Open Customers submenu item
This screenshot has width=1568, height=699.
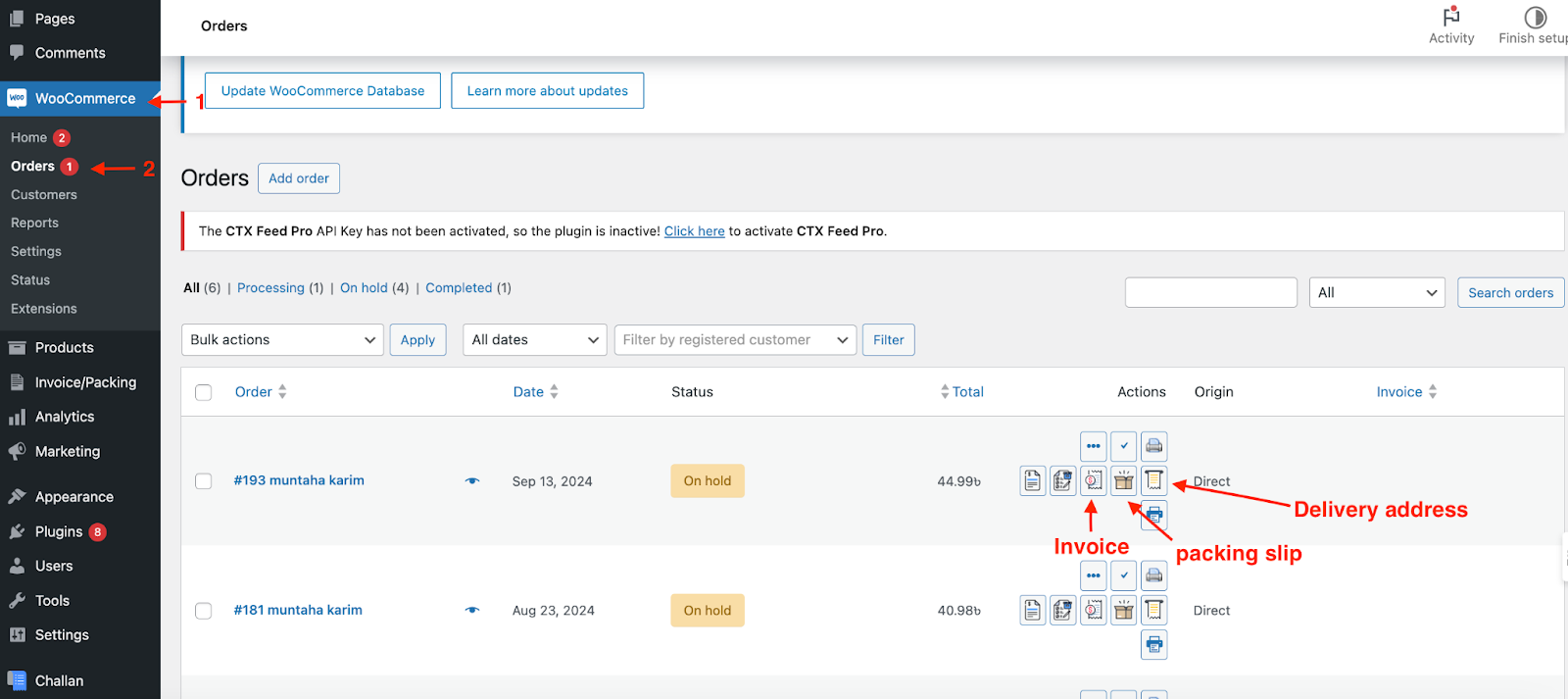[x=44, y=194]
